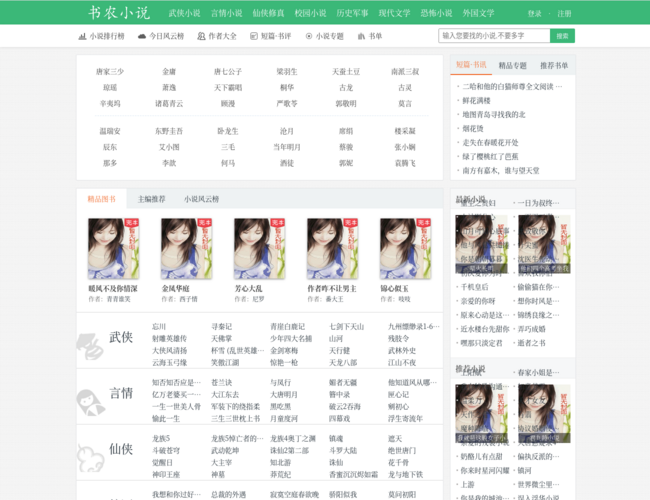The image size is (650, 500).
Task: Open author 唐七公子 link
Action: pos(228,72)
